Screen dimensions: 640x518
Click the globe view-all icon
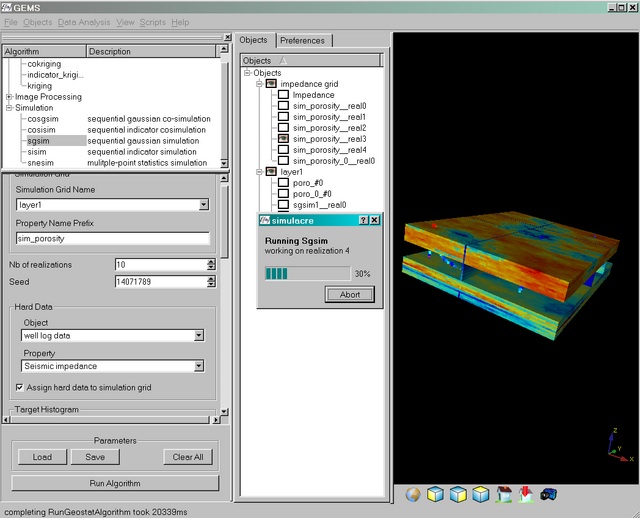pyautogui.click(x=413, y=494)
